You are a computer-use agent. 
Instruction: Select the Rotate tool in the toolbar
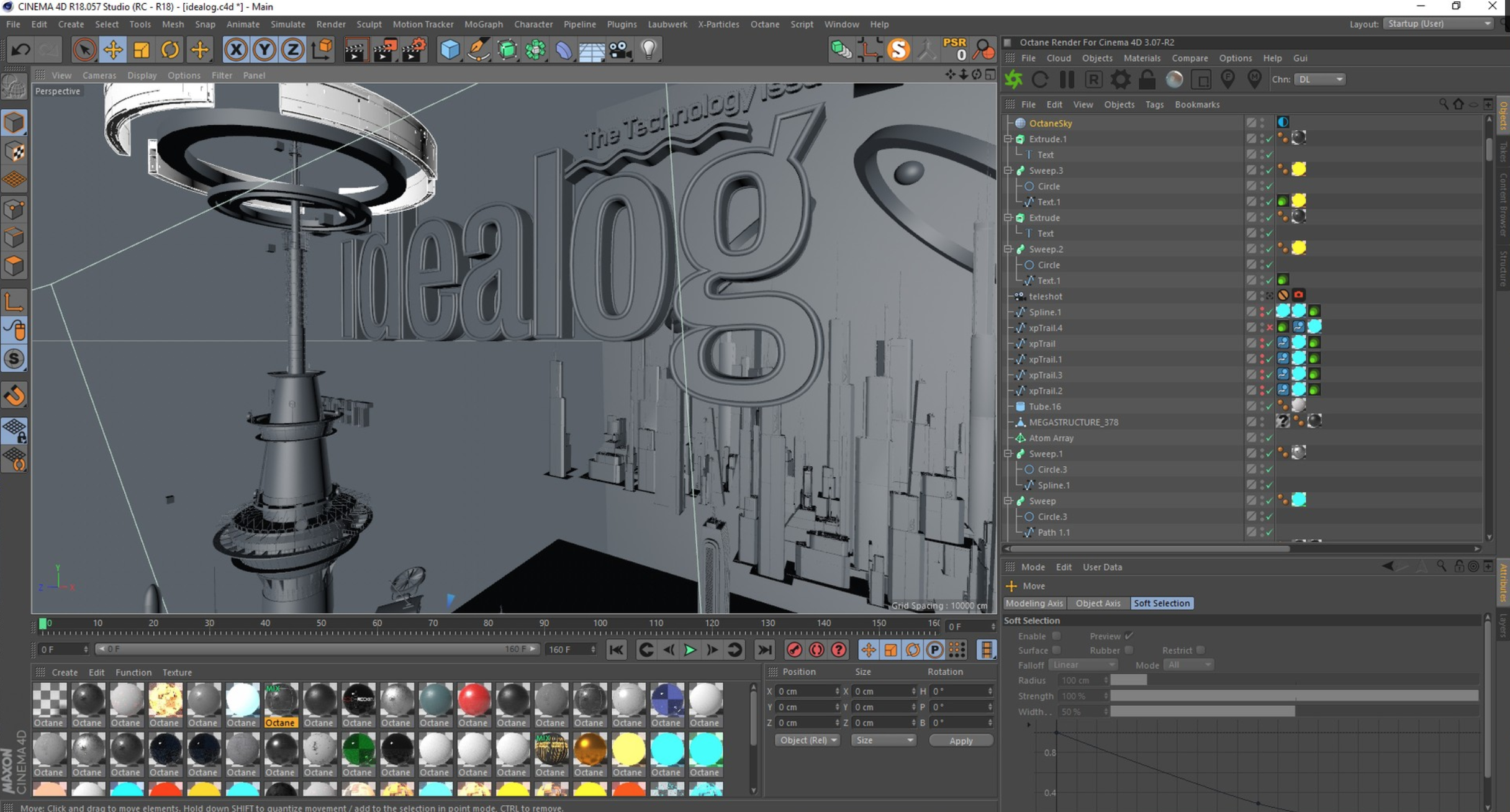170,50
